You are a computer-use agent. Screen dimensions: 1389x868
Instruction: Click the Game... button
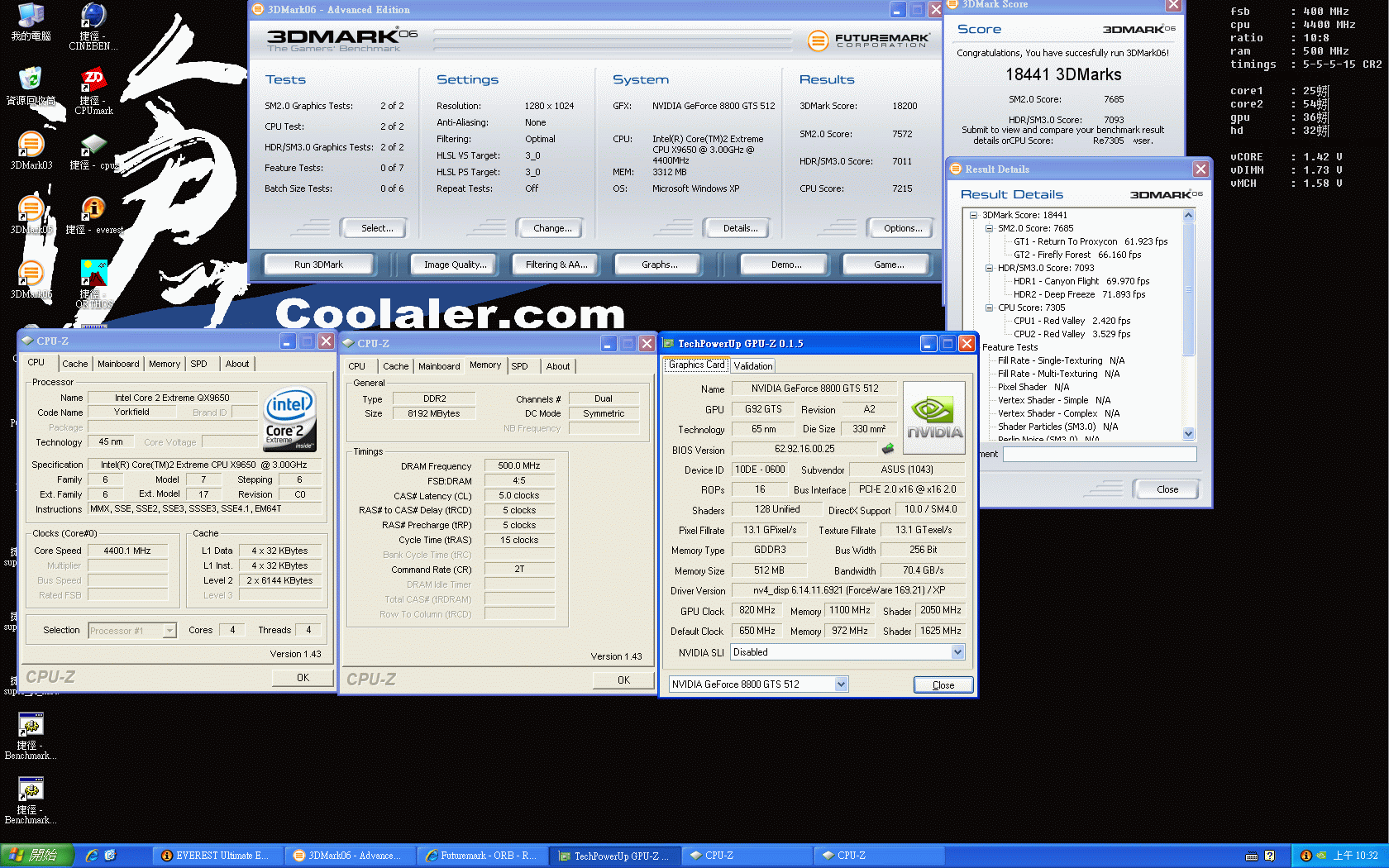tap(888, 265)
